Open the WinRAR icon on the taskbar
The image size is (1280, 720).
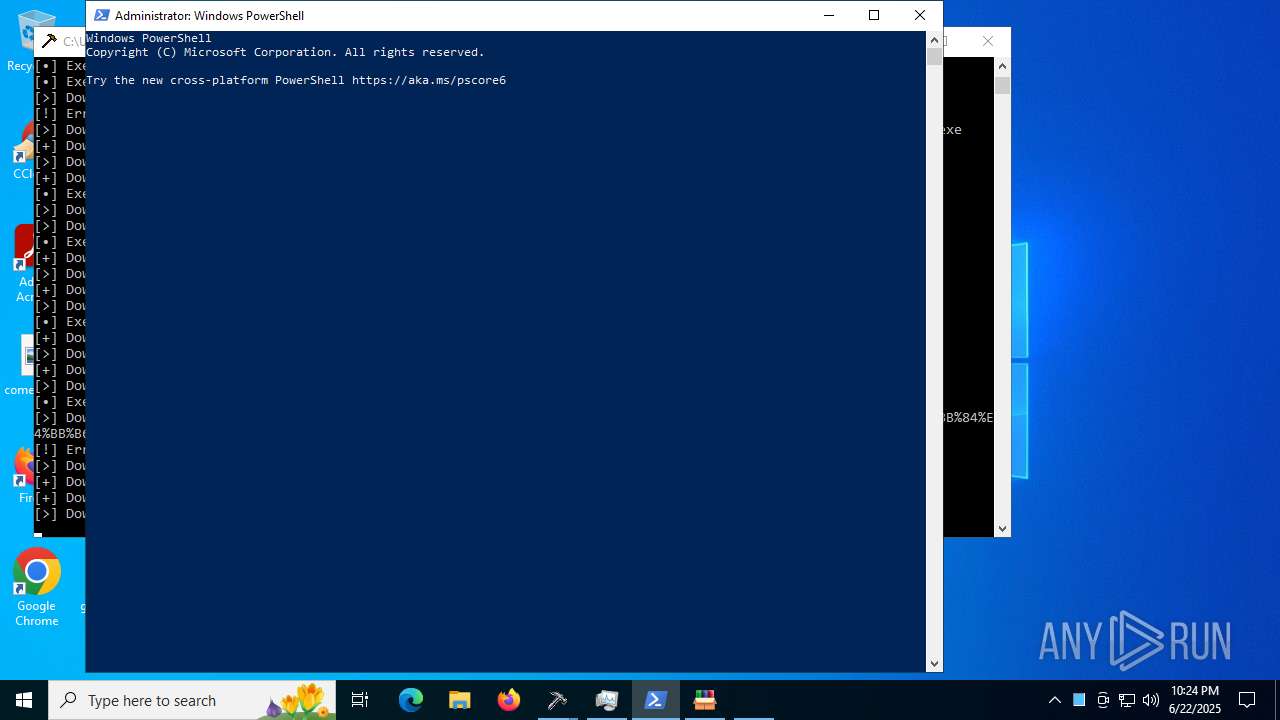pos(704,700)
